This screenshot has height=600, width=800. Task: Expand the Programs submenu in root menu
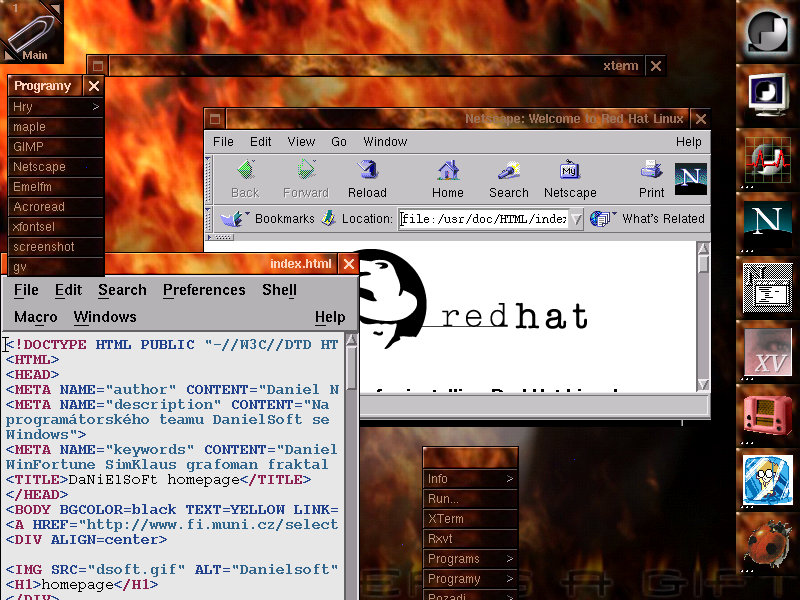point(470,559)
